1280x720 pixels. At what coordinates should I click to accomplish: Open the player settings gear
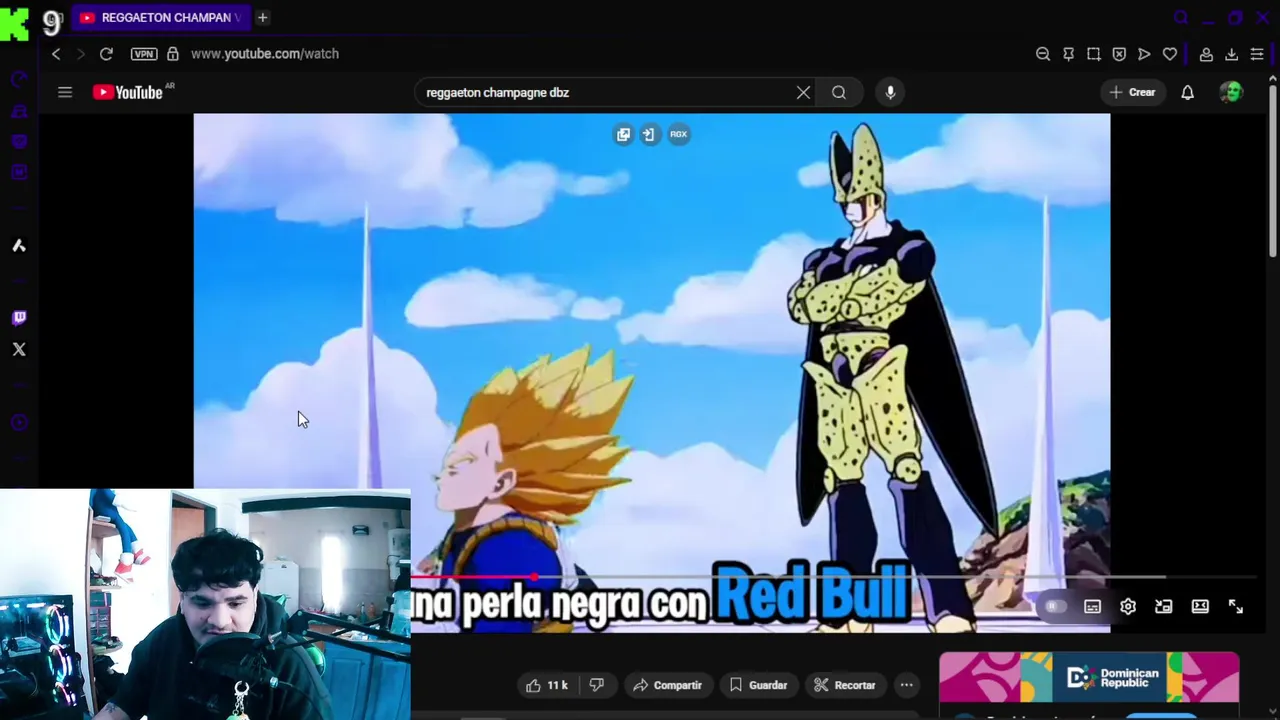point(1128,606)
